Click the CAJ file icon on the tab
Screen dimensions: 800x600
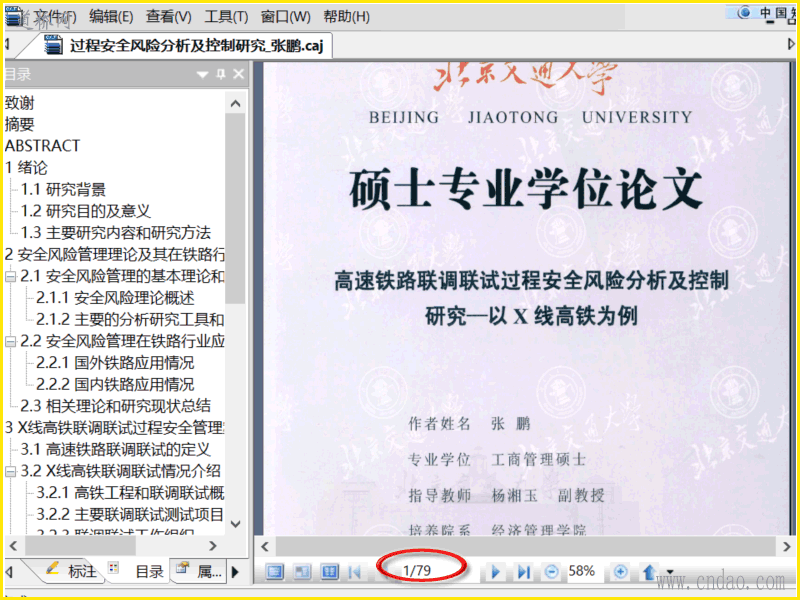[x=53, y=45]
